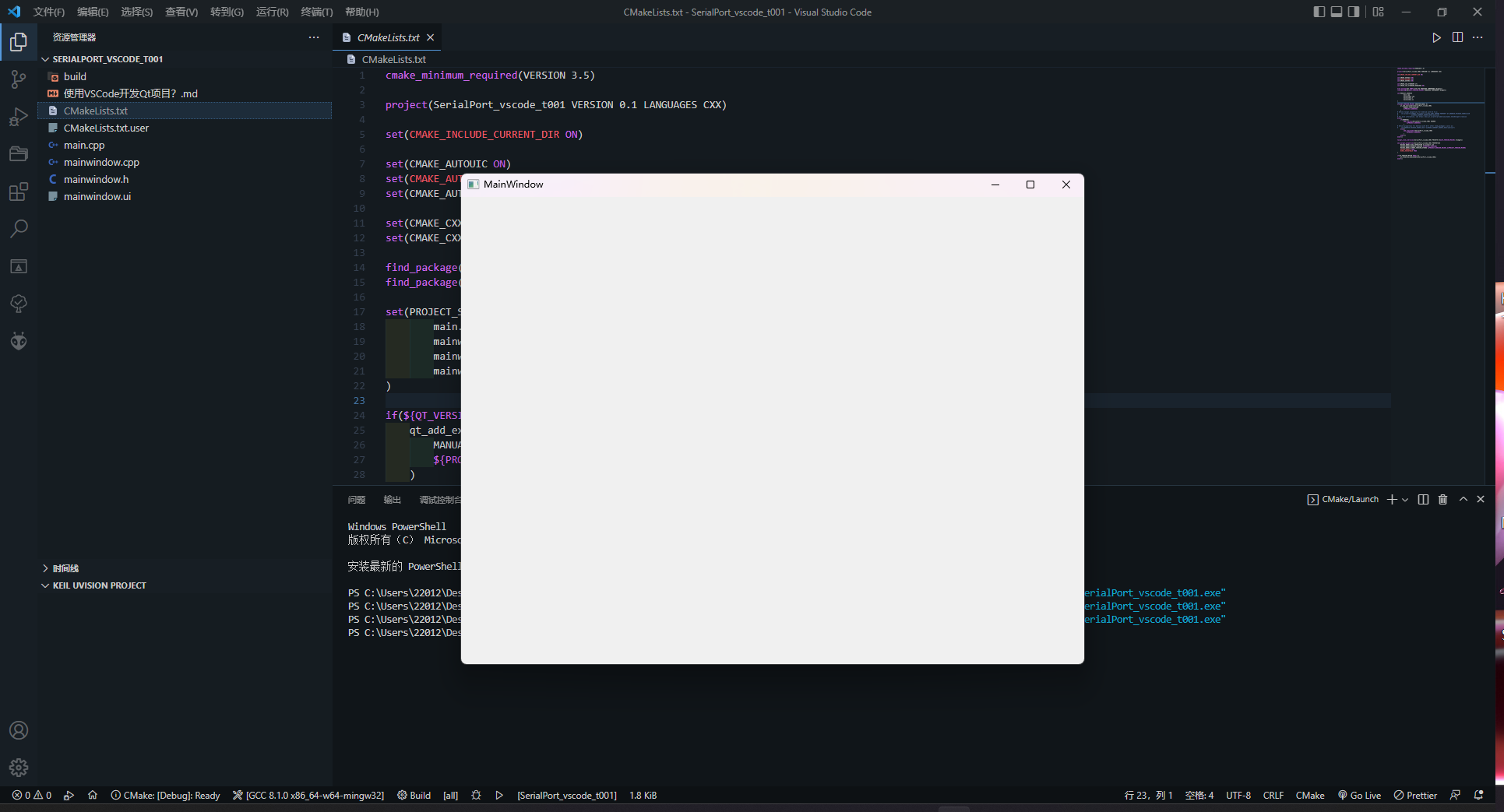Open Customize Layout button

point(1379,12)
